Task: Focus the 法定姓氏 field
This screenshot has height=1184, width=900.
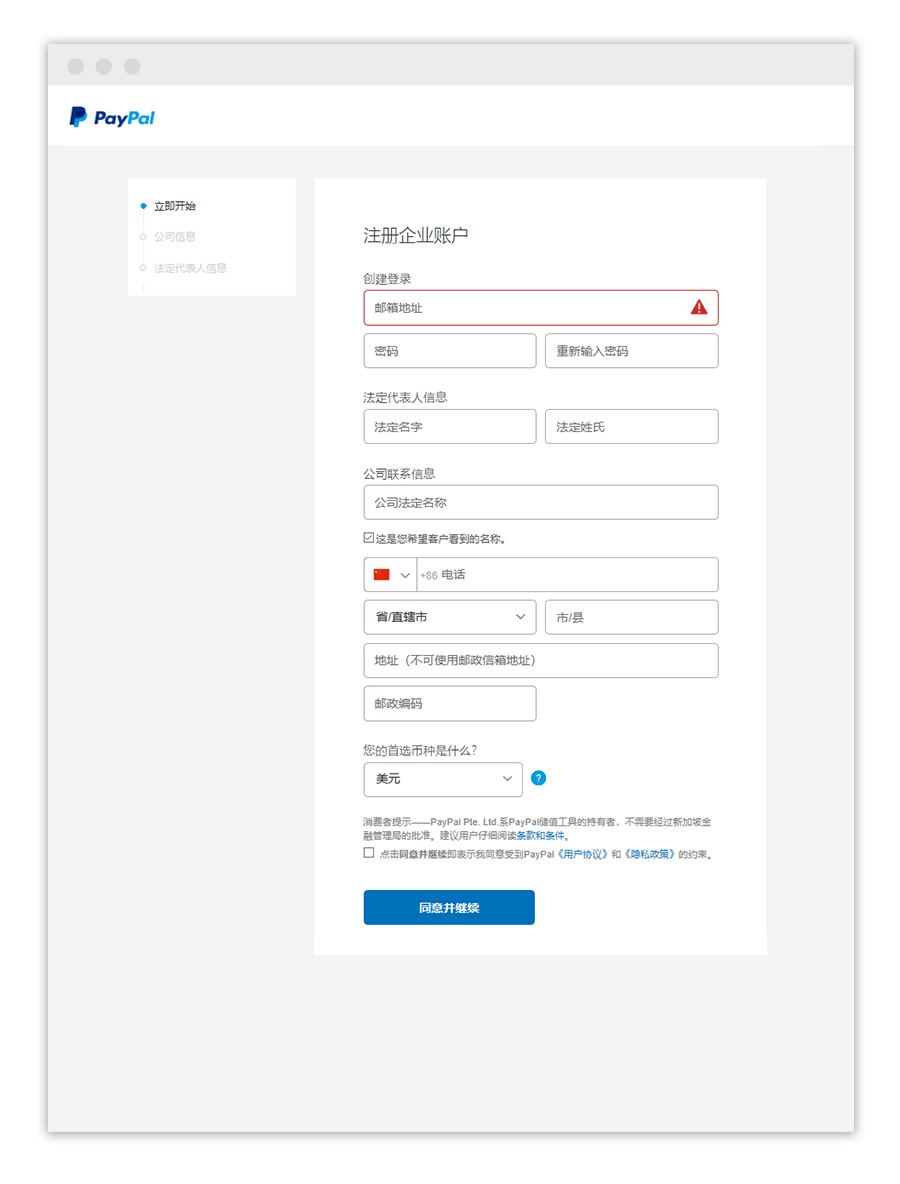Action: tap(632, 427)
